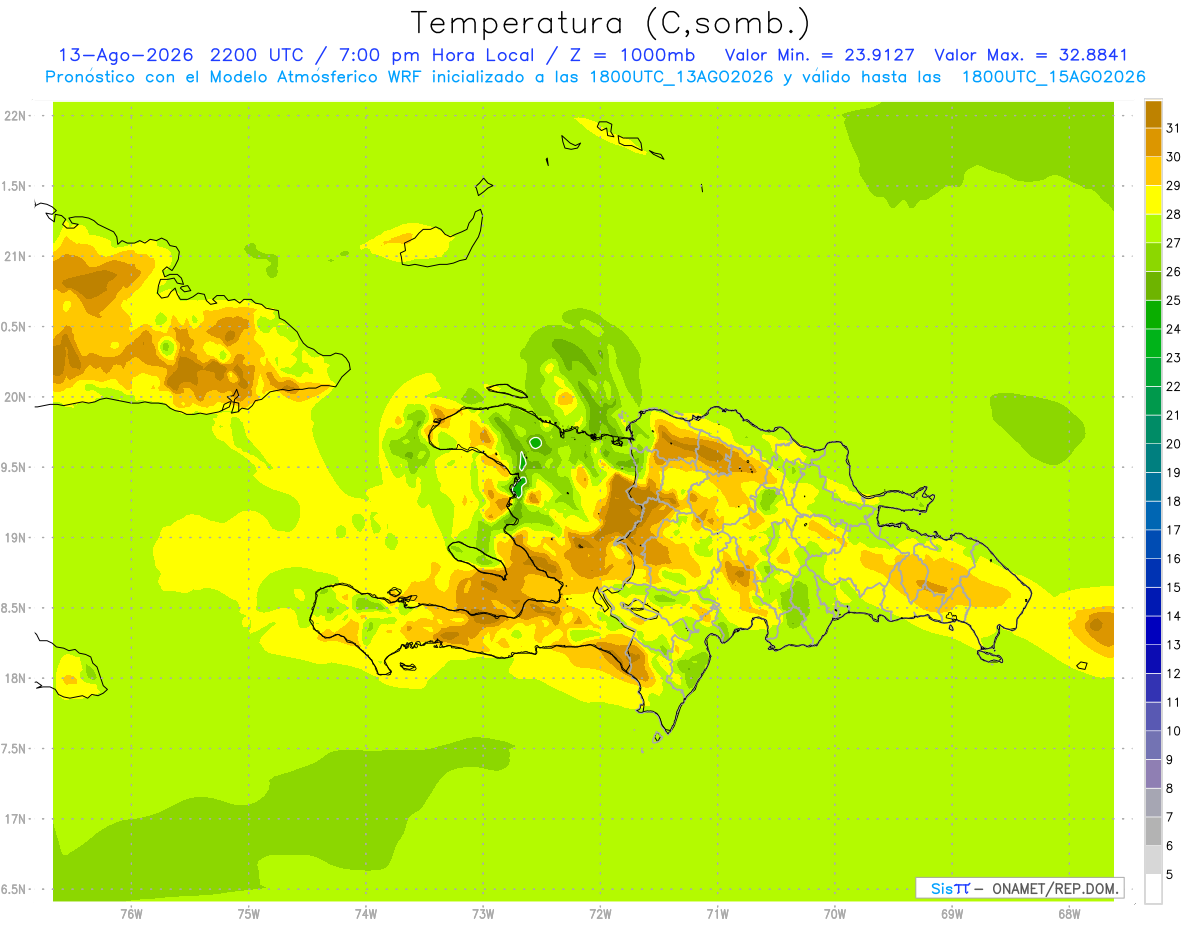
Task: Click the latitude label "20N"
Action: (x=16, y=397)
